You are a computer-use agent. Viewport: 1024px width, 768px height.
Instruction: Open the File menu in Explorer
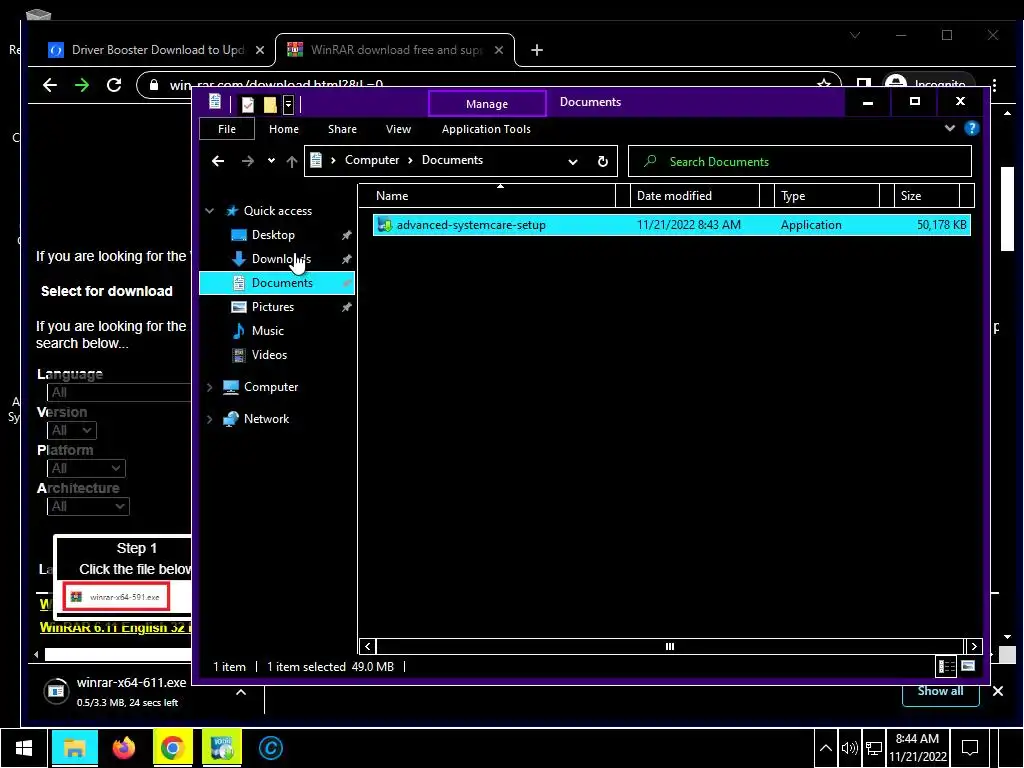pyautogui.click(x=227, y=129)
